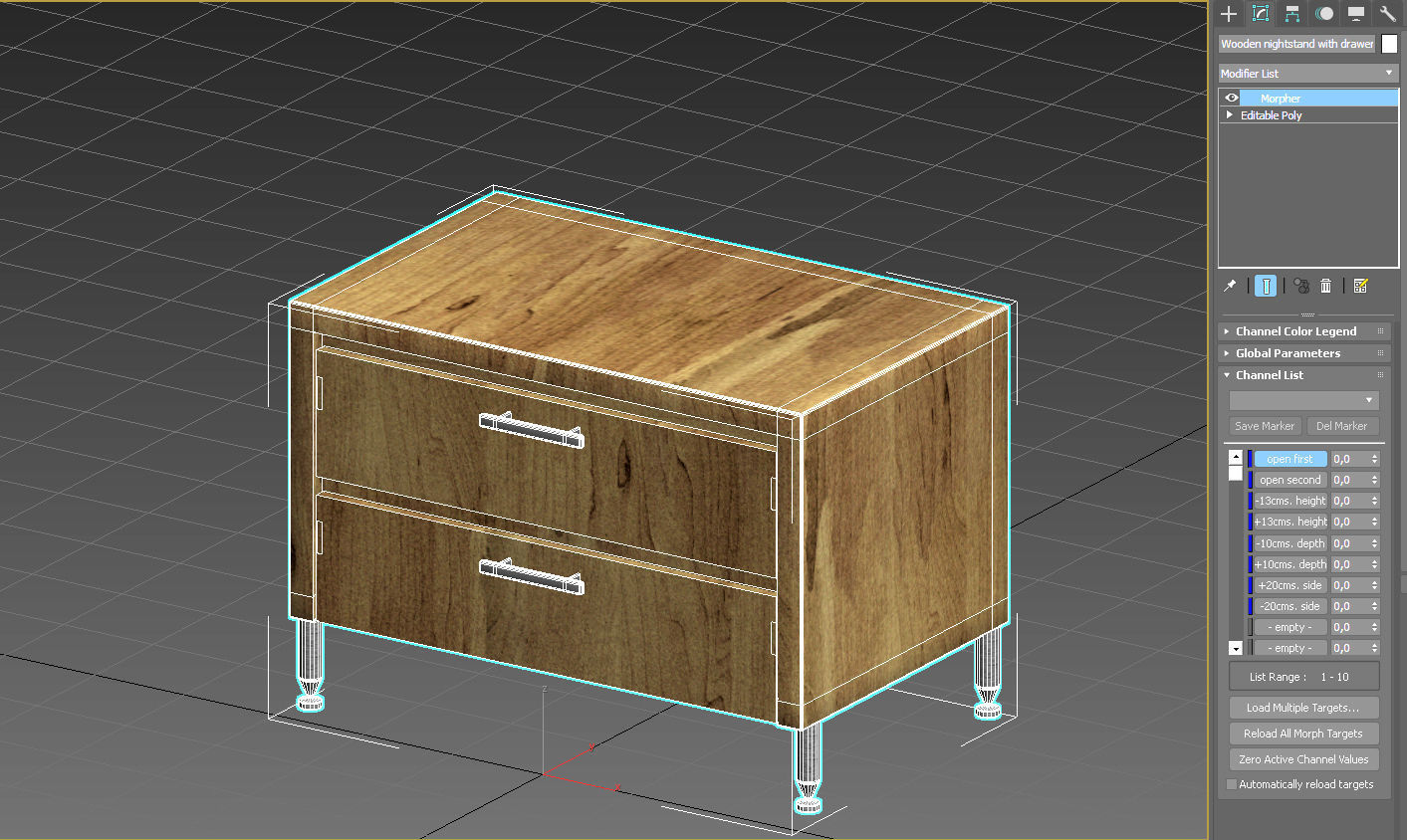Select the '+10cms. depth' channel

1290,564
